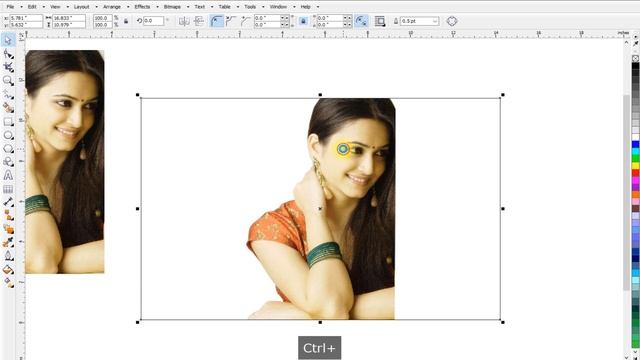Toggle the edit corners together lock
This screenshot has height=360, width=640.
point(303,21)
